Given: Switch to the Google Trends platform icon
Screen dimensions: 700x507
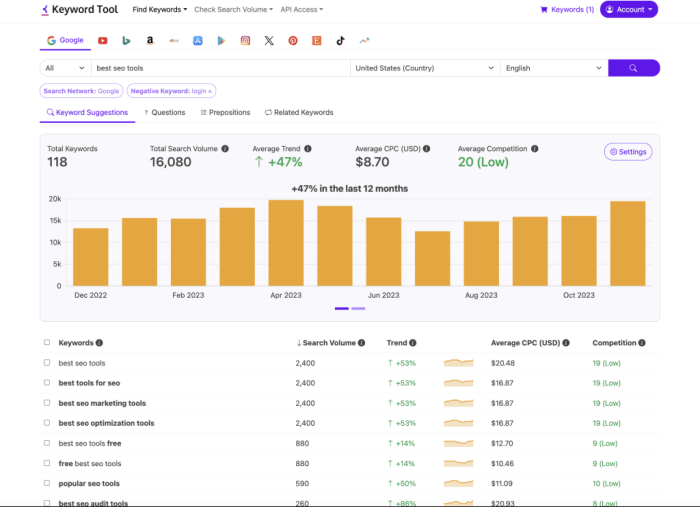Looking at the screenshot, I should (364, 41).
